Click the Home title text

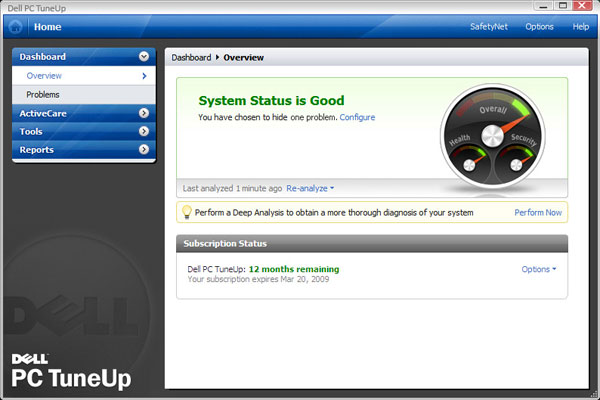tap(47, 27)
